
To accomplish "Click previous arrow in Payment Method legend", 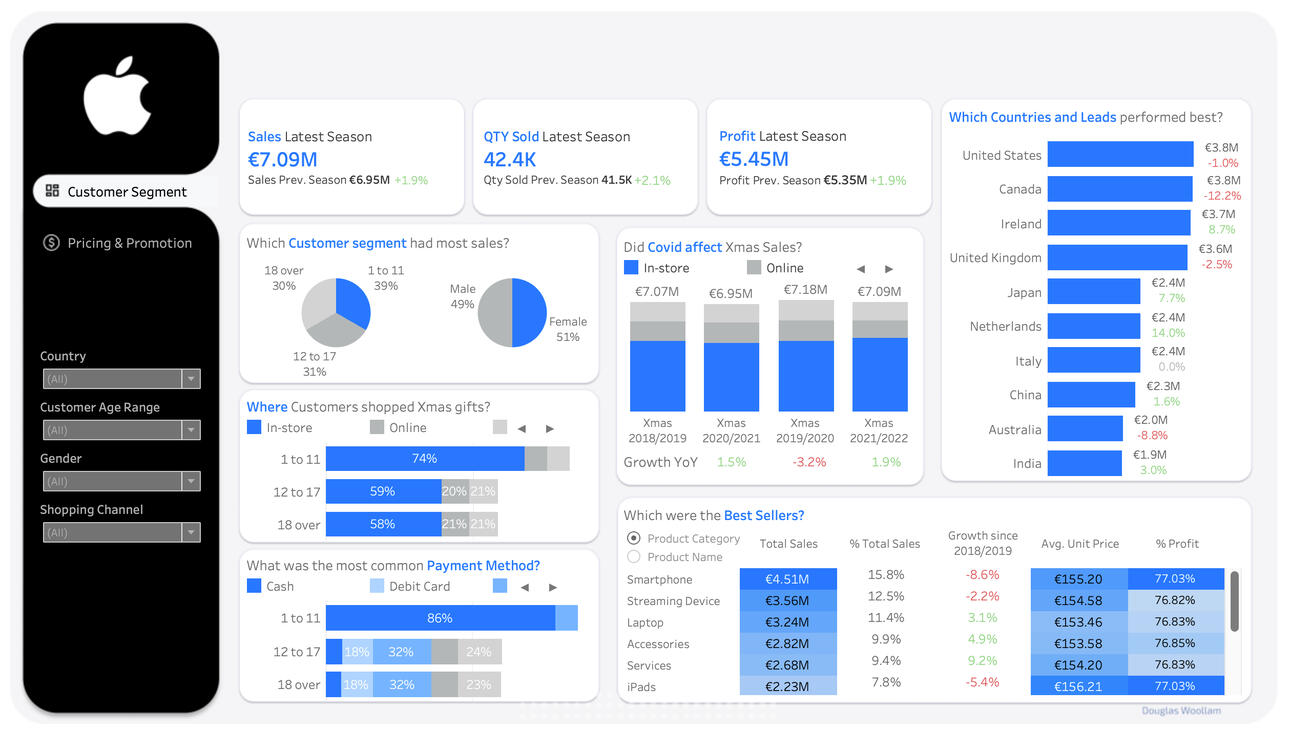I will (x=525, y=588).
